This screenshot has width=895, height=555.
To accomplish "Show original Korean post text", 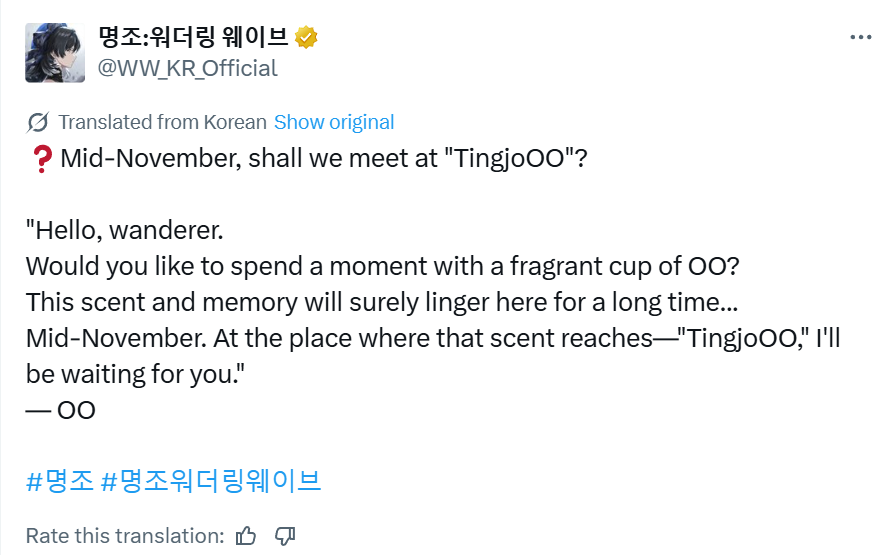I will coord(334,123).
